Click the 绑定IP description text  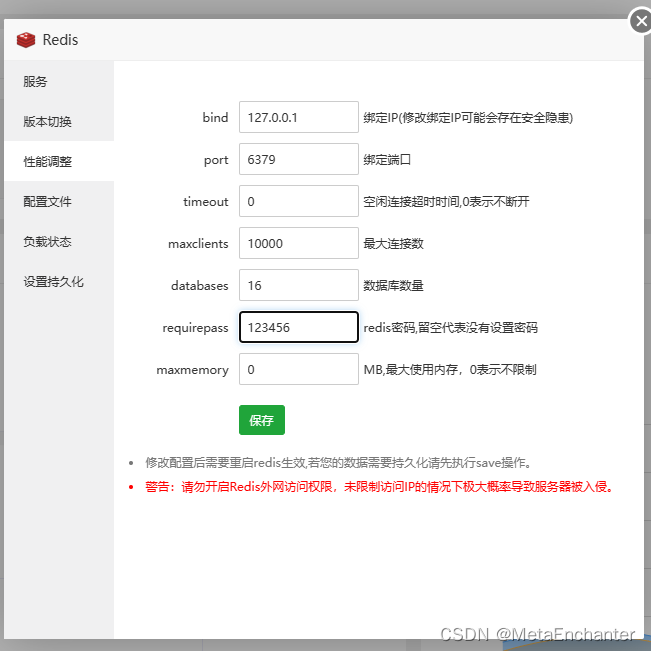[468, 117]
